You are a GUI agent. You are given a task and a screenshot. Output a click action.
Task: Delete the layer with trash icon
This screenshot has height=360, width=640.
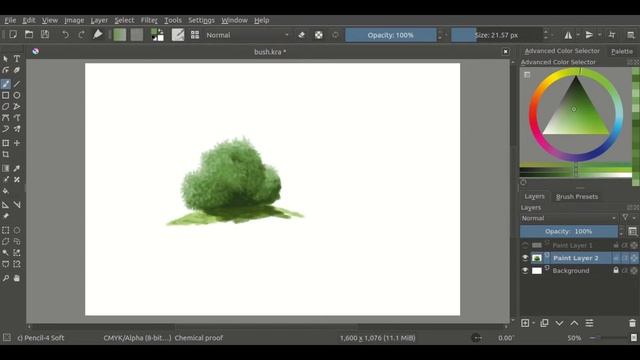632,323
